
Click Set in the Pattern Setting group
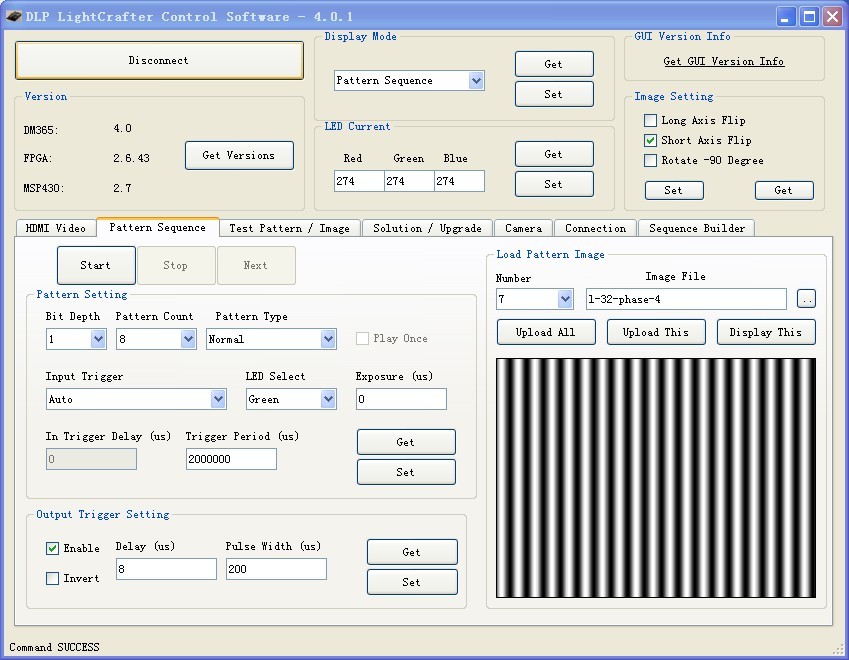tap(406, 472)
